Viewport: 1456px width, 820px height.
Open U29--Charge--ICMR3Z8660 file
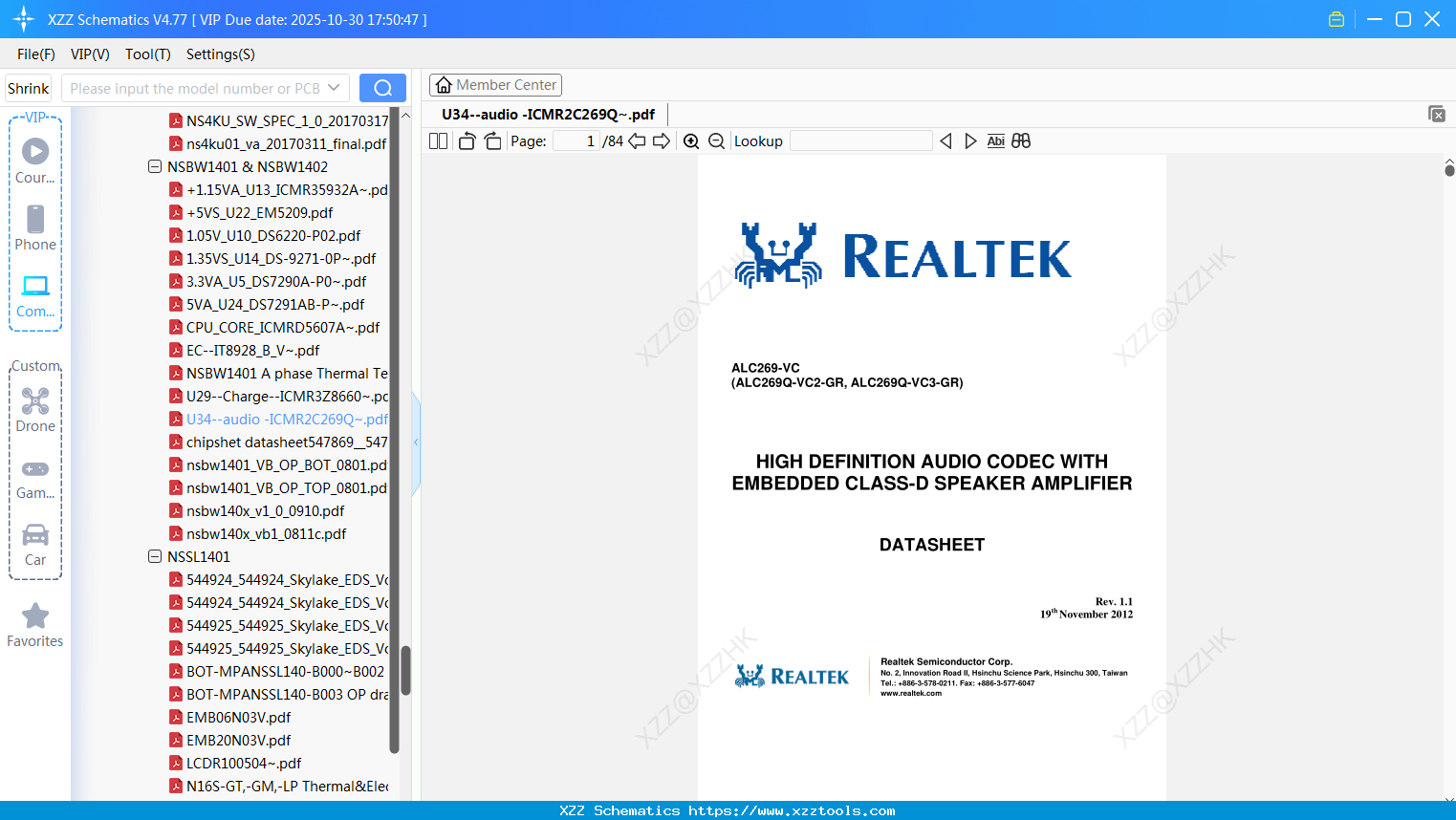(278, 396)
